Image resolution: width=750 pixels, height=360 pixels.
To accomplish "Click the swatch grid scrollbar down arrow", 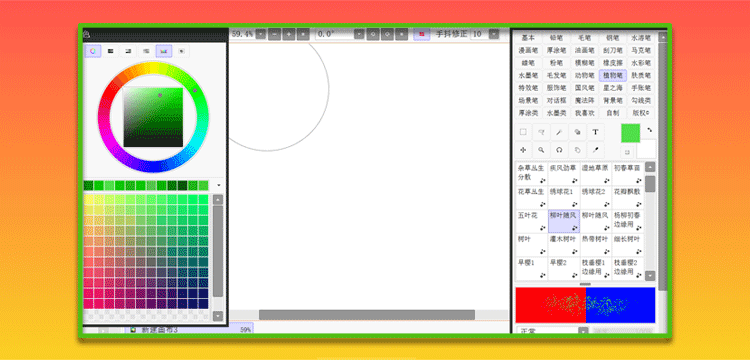I will click(x=218, y=316).
